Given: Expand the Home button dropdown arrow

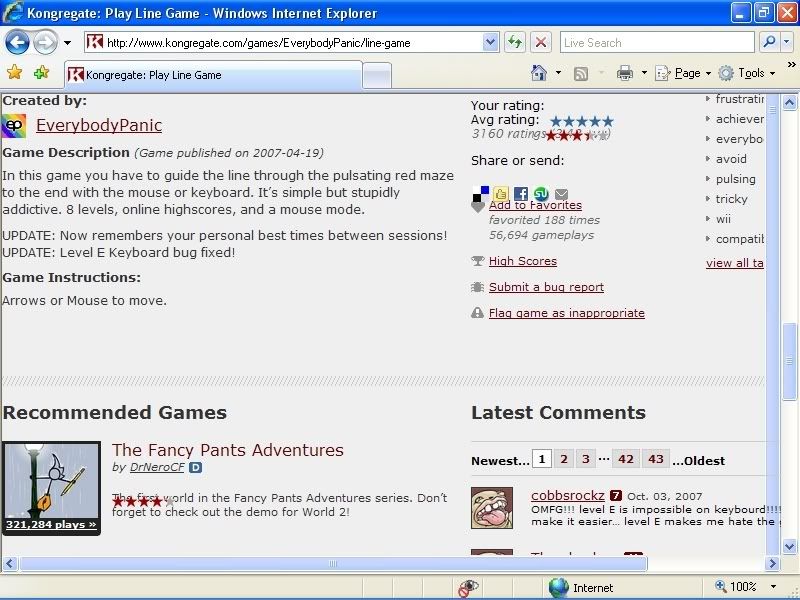Looking at the screenshot, I should tap(558, 73).
